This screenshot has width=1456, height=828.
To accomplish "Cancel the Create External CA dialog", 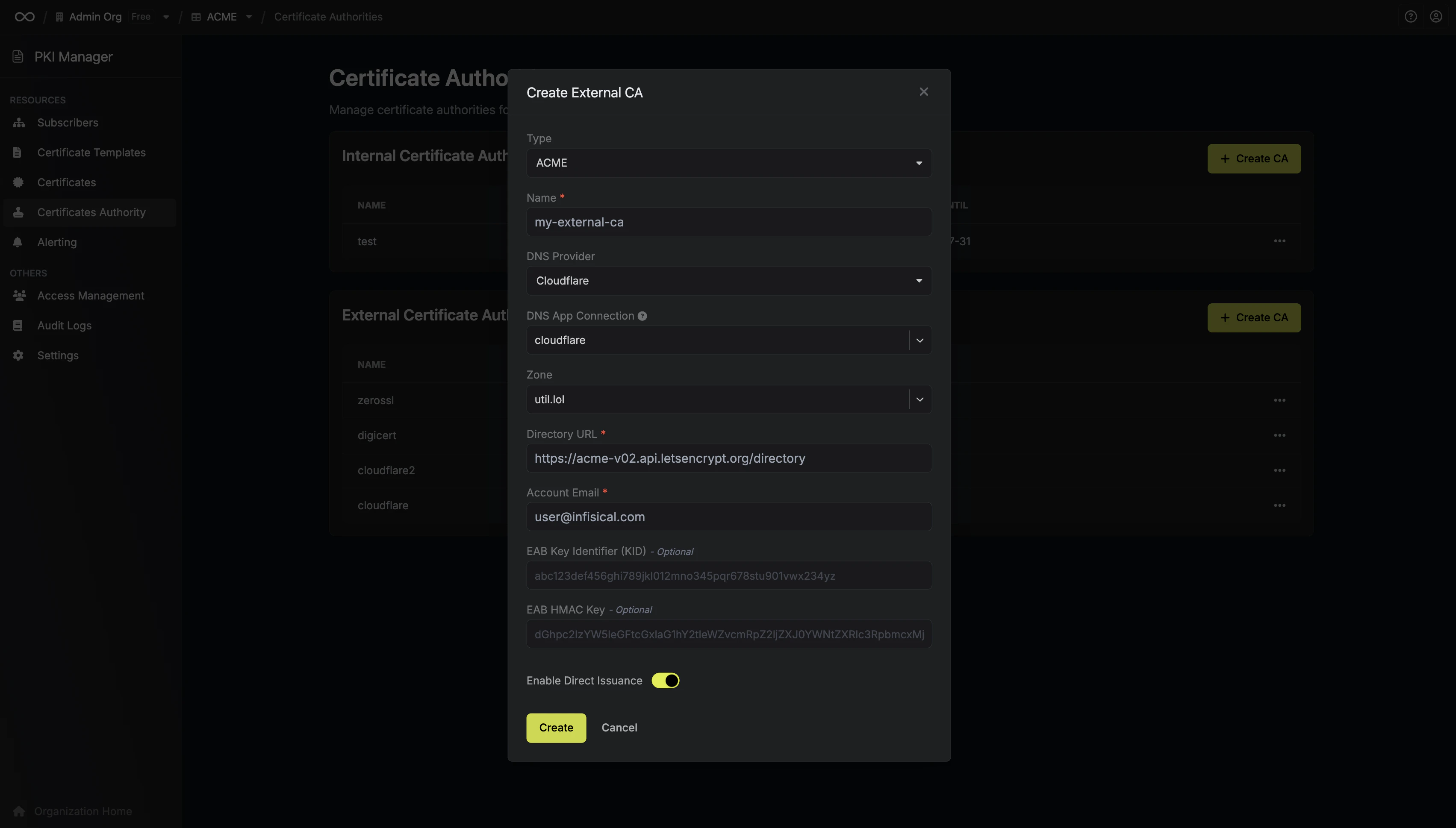I will click(x=619, y=727).
